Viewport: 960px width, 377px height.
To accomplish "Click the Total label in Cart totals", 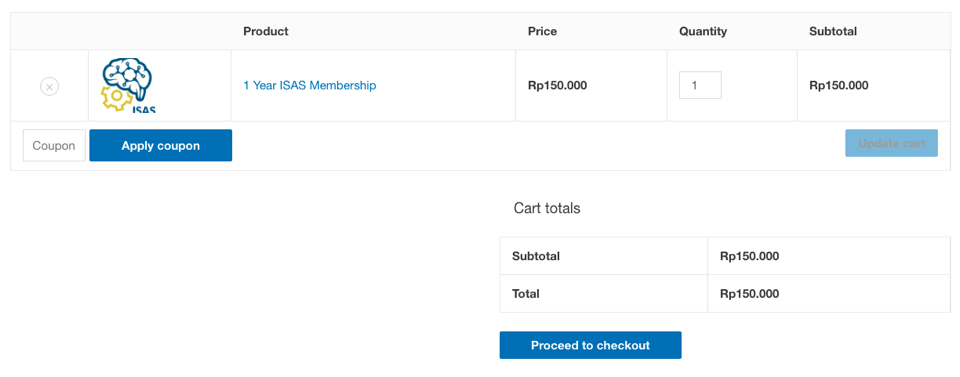I will (526, 294).
